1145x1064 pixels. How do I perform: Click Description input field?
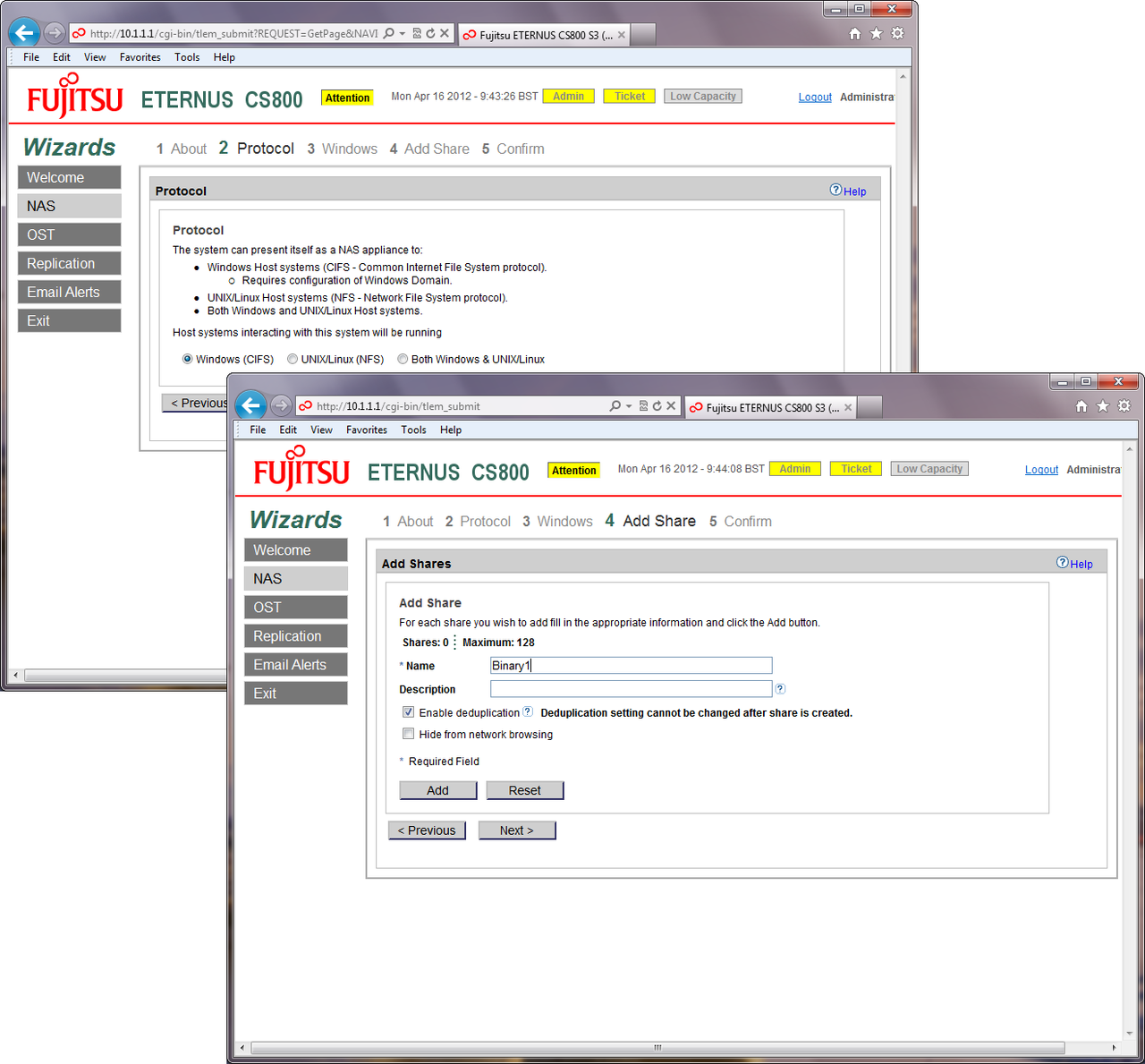pos(631,689)
